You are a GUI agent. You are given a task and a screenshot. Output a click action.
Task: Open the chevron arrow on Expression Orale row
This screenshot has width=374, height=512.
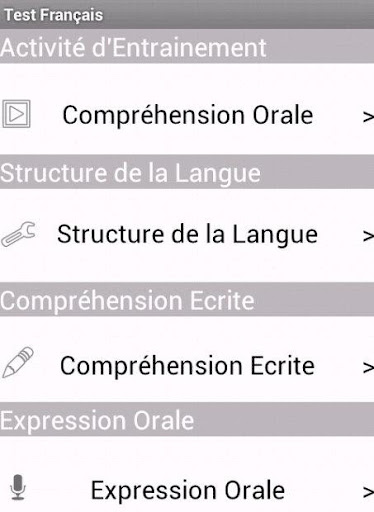point(368,492)
